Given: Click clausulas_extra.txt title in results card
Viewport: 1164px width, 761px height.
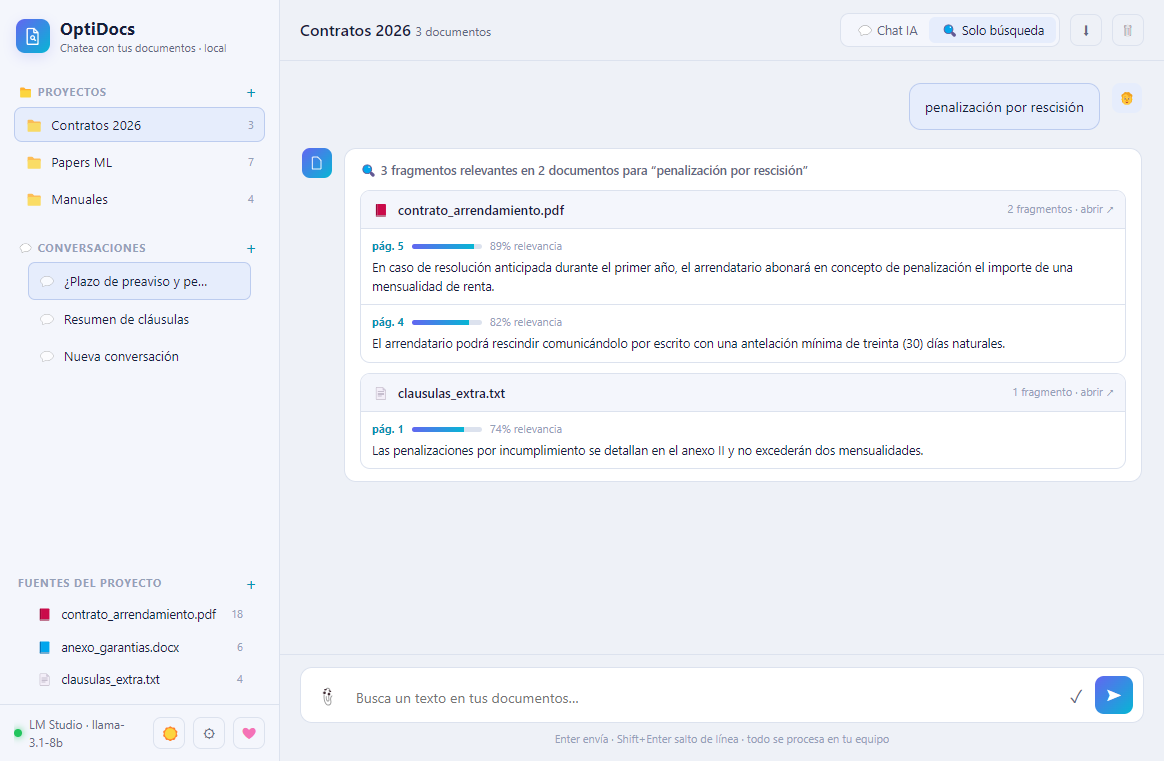Looking at the screenshot, I should tap(451, 393).
